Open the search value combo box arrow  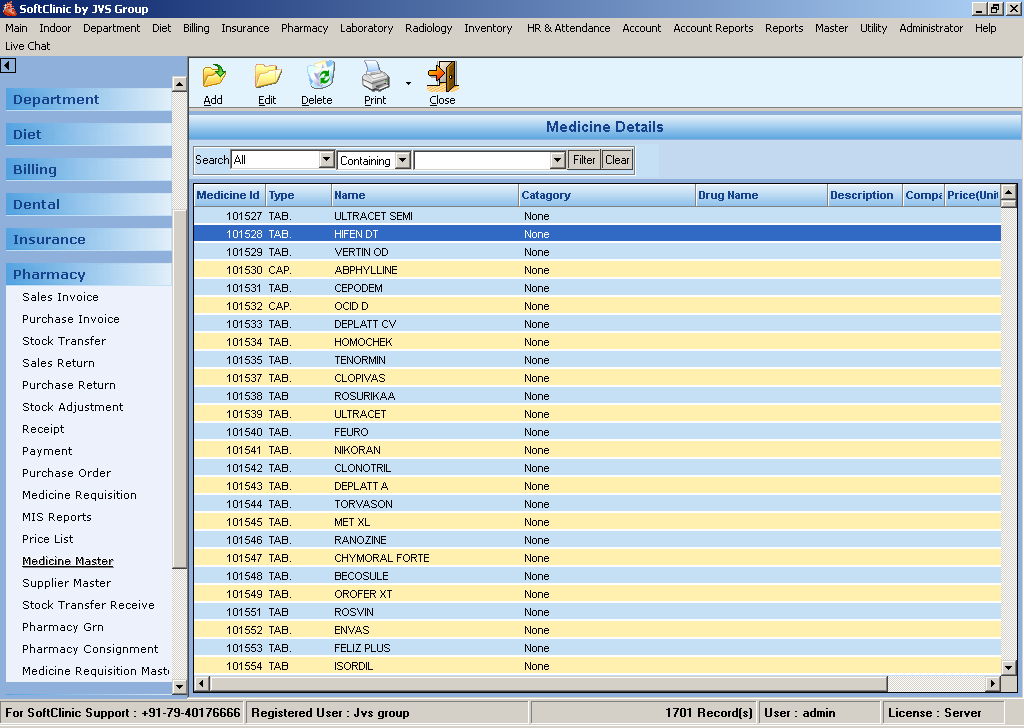[558, 160]
